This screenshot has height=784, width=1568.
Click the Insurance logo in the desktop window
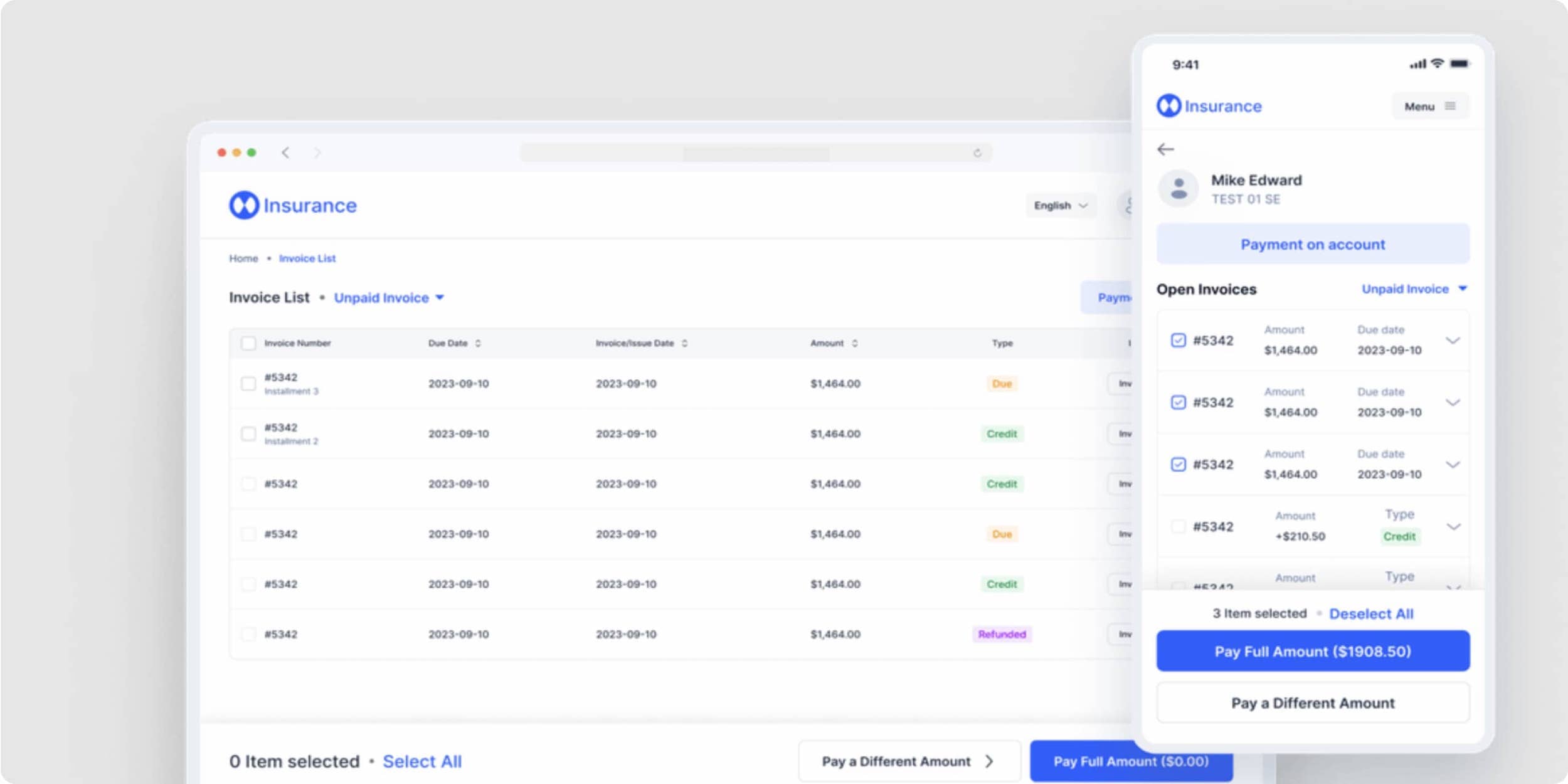(x=293, y=205)
